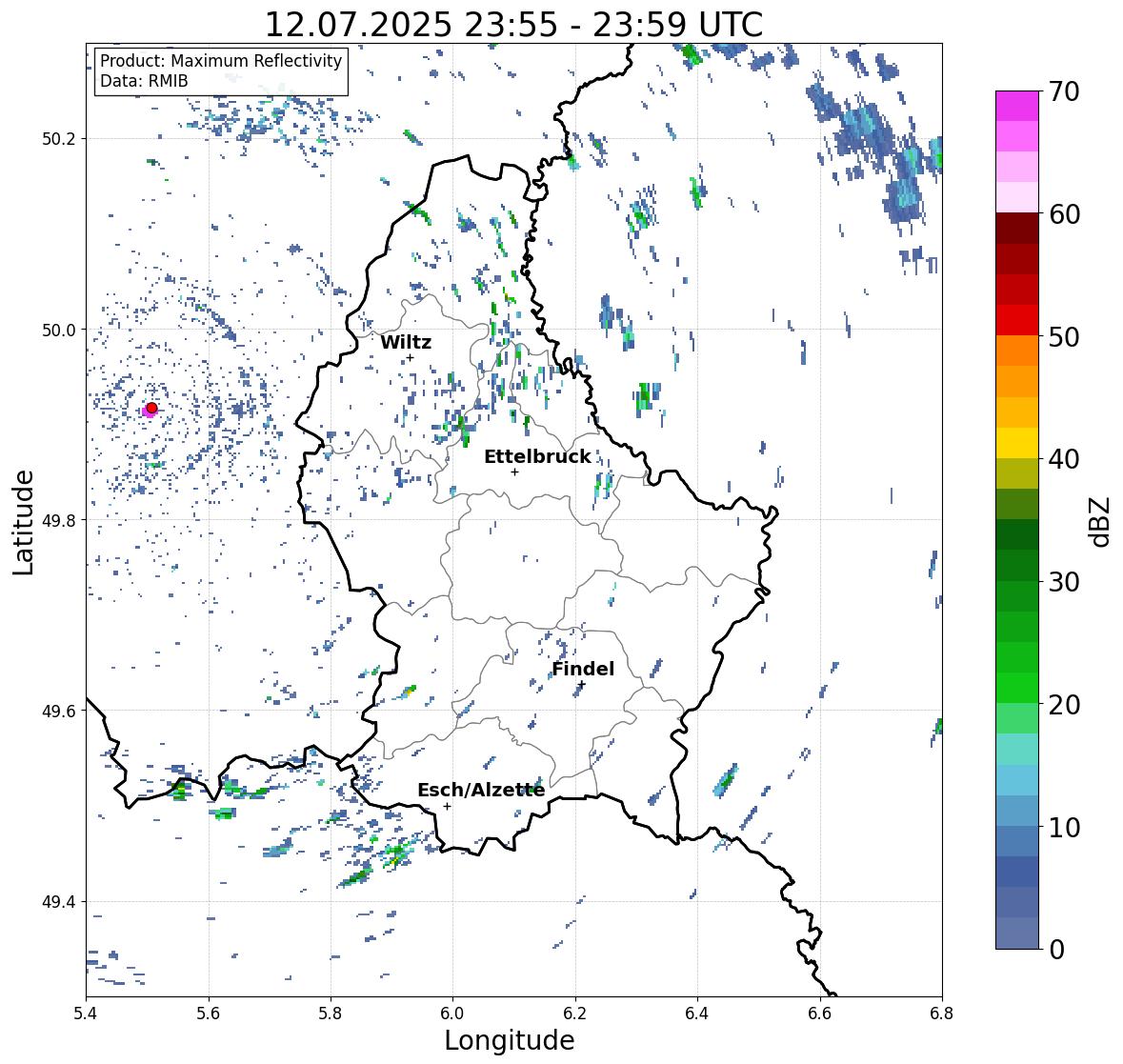
Task: Select the Esch/Alzette city label
Action: point(481,790)
